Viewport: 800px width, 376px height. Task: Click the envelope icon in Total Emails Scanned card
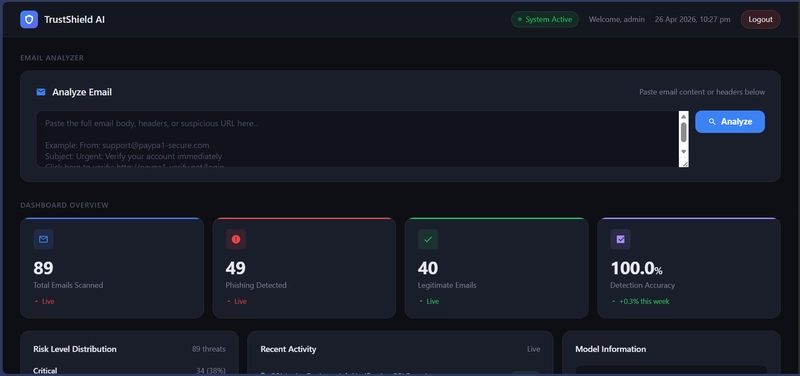tap(43, 239)
